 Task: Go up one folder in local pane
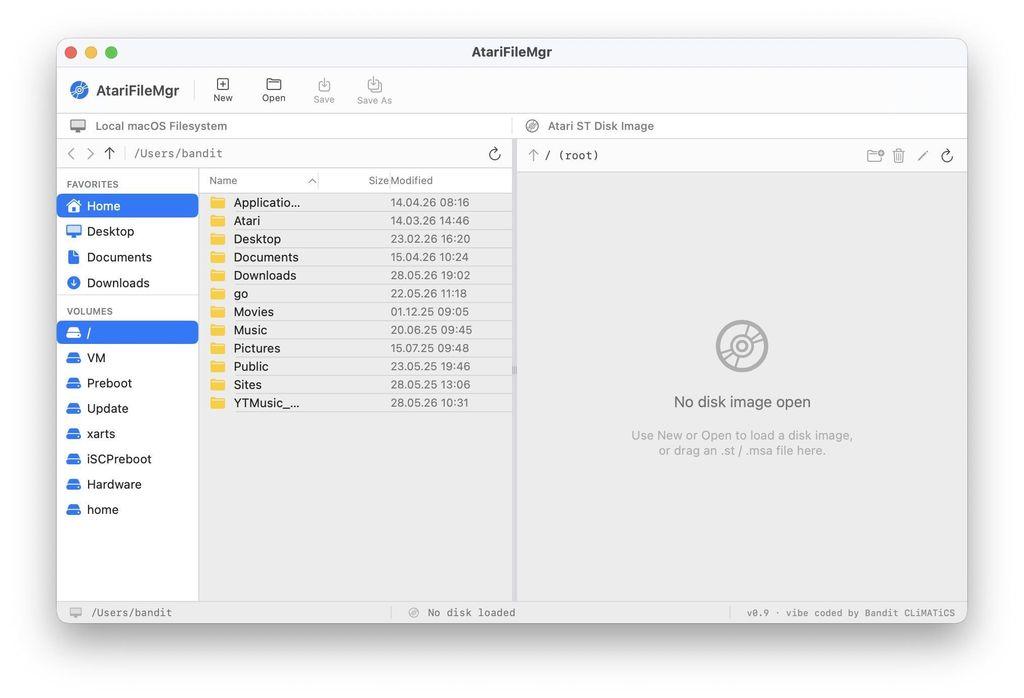(110, 153)
